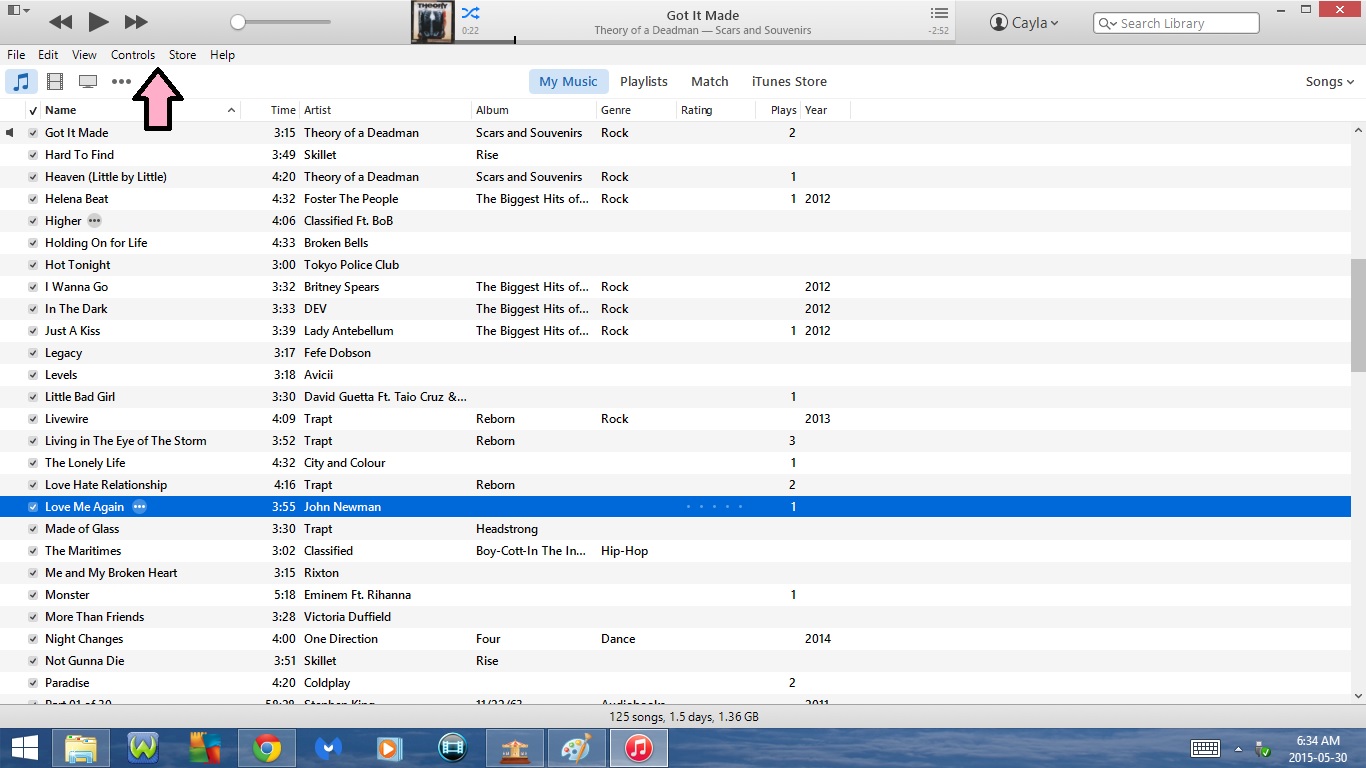Set star rating on Love Me Again
Viewport: 1366px width, 768px height.
(x=714, y=507)
